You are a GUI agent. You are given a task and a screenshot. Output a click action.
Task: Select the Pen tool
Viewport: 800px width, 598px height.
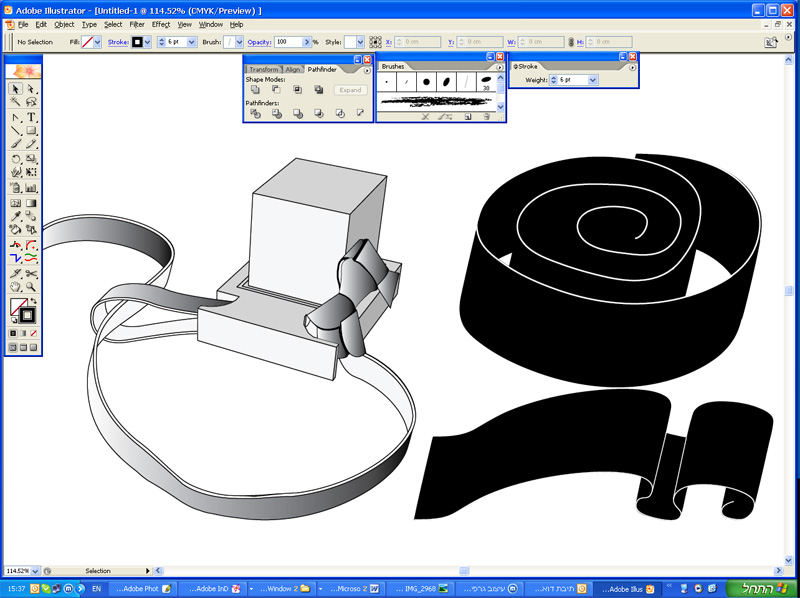(16, 117)
